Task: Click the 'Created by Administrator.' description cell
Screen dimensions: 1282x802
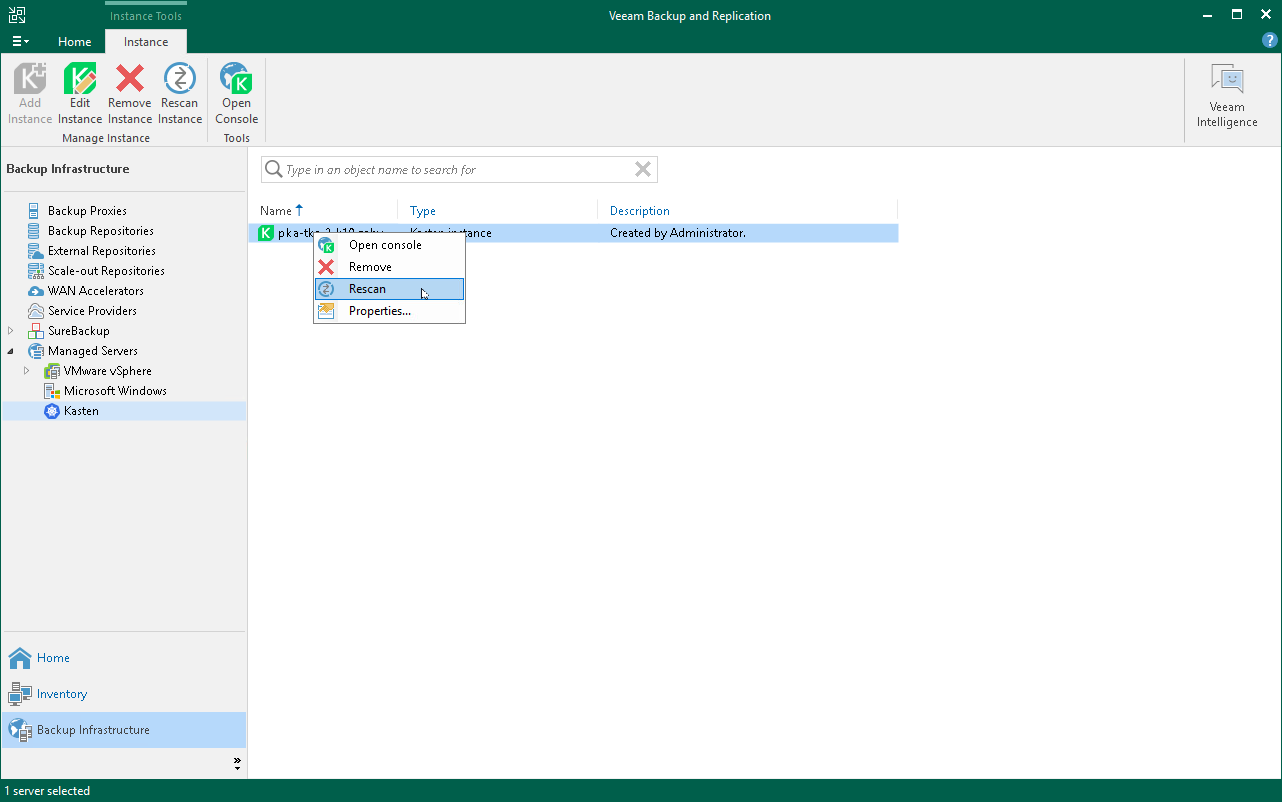Action: click(x=678, y=233)
